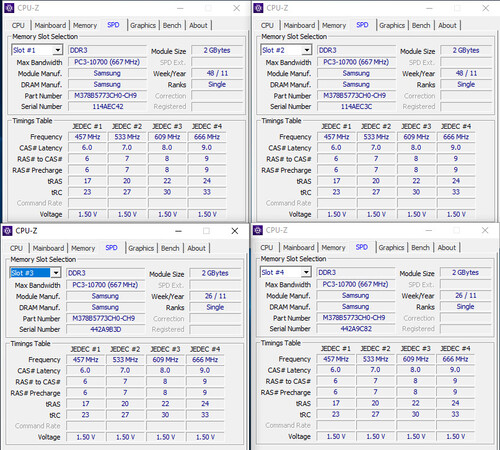500x450 pixels.
Task: Click JEDEC #2 CAS# Latency 7.0 in Slot #3 window
Action: pos(125,370)
